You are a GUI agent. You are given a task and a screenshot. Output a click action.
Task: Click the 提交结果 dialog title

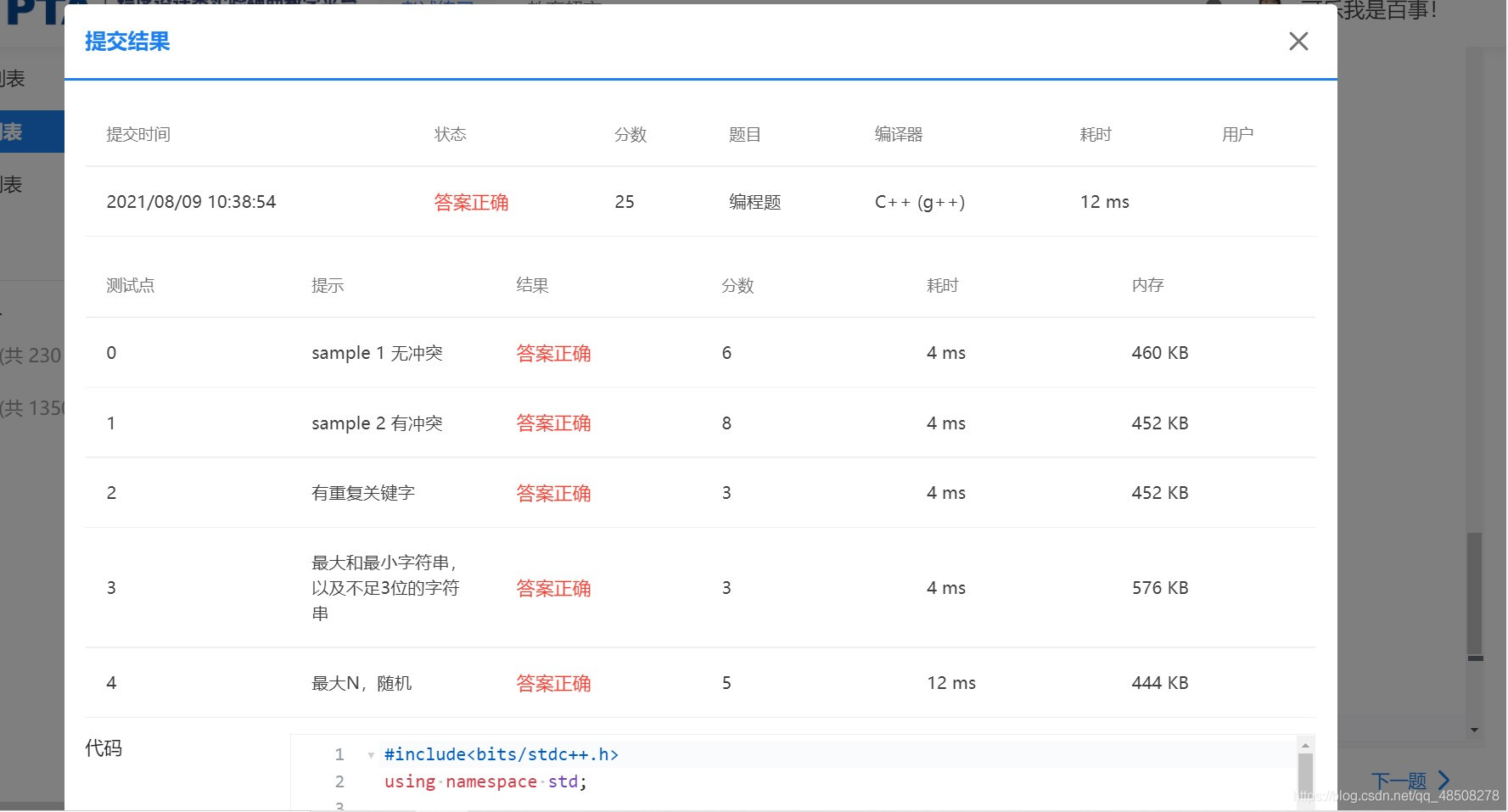click(x=127, y=42)
